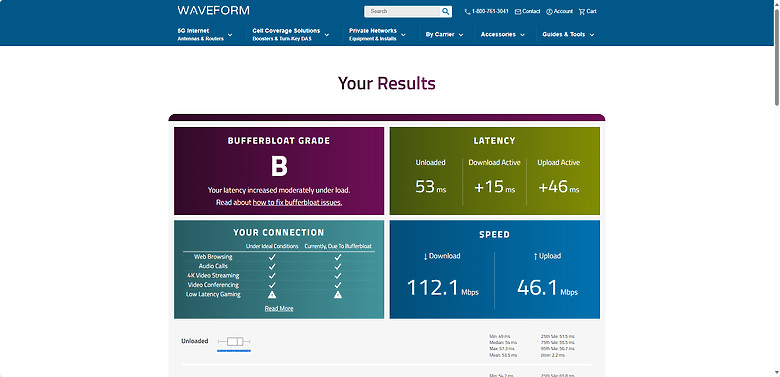Click the ideal-conditions checkmark for 4K Video Streaming
Image resolution: width=780 pixels, height=377 pixels.
[x=272, y=276]
